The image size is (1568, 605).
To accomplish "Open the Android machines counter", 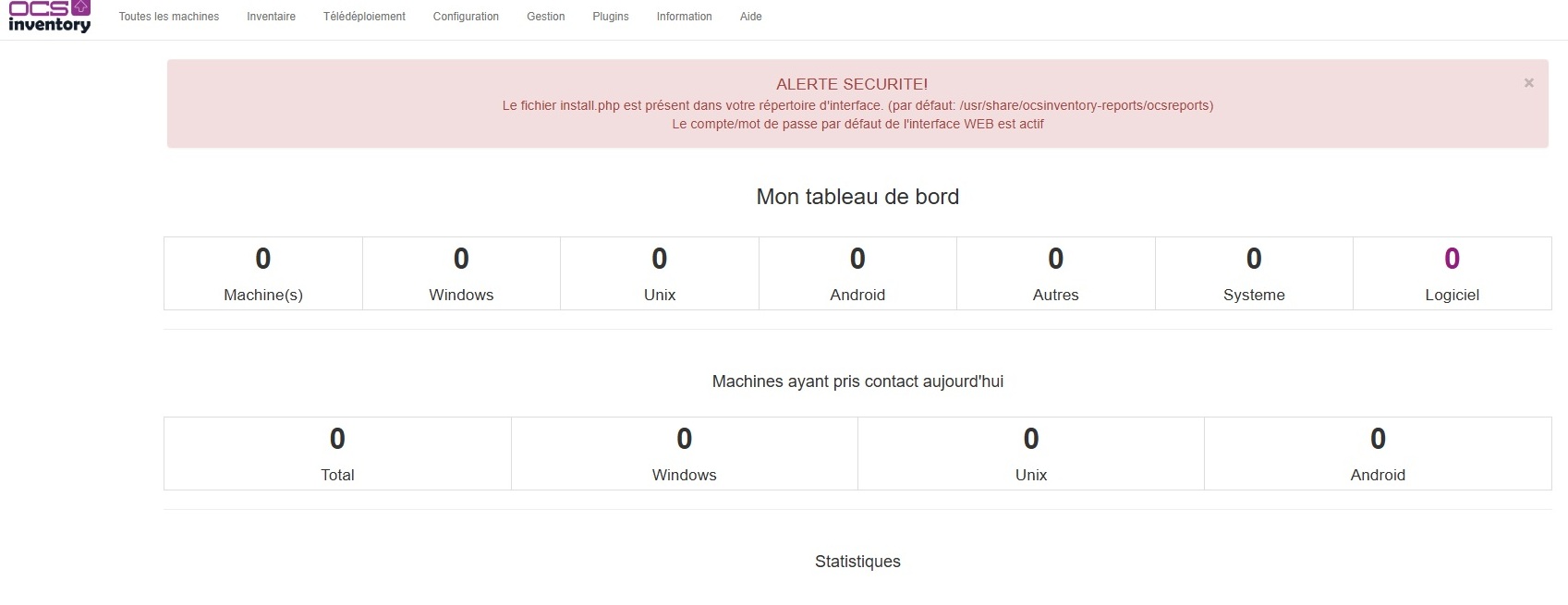I will (x=857, y=272).
